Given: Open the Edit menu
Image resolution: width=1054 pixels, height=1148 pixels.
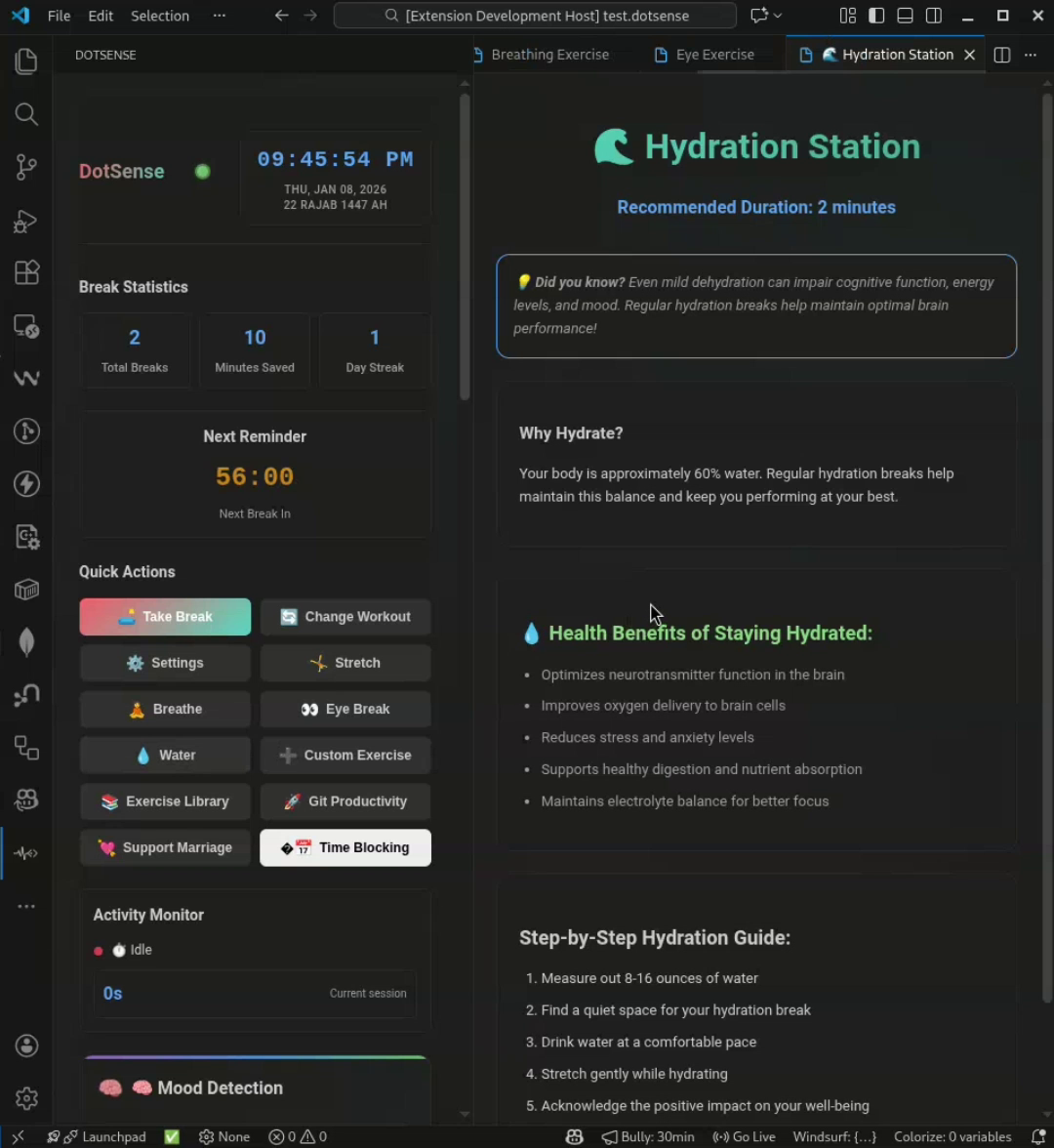Looking at the screenshot, I should (101, 16).
